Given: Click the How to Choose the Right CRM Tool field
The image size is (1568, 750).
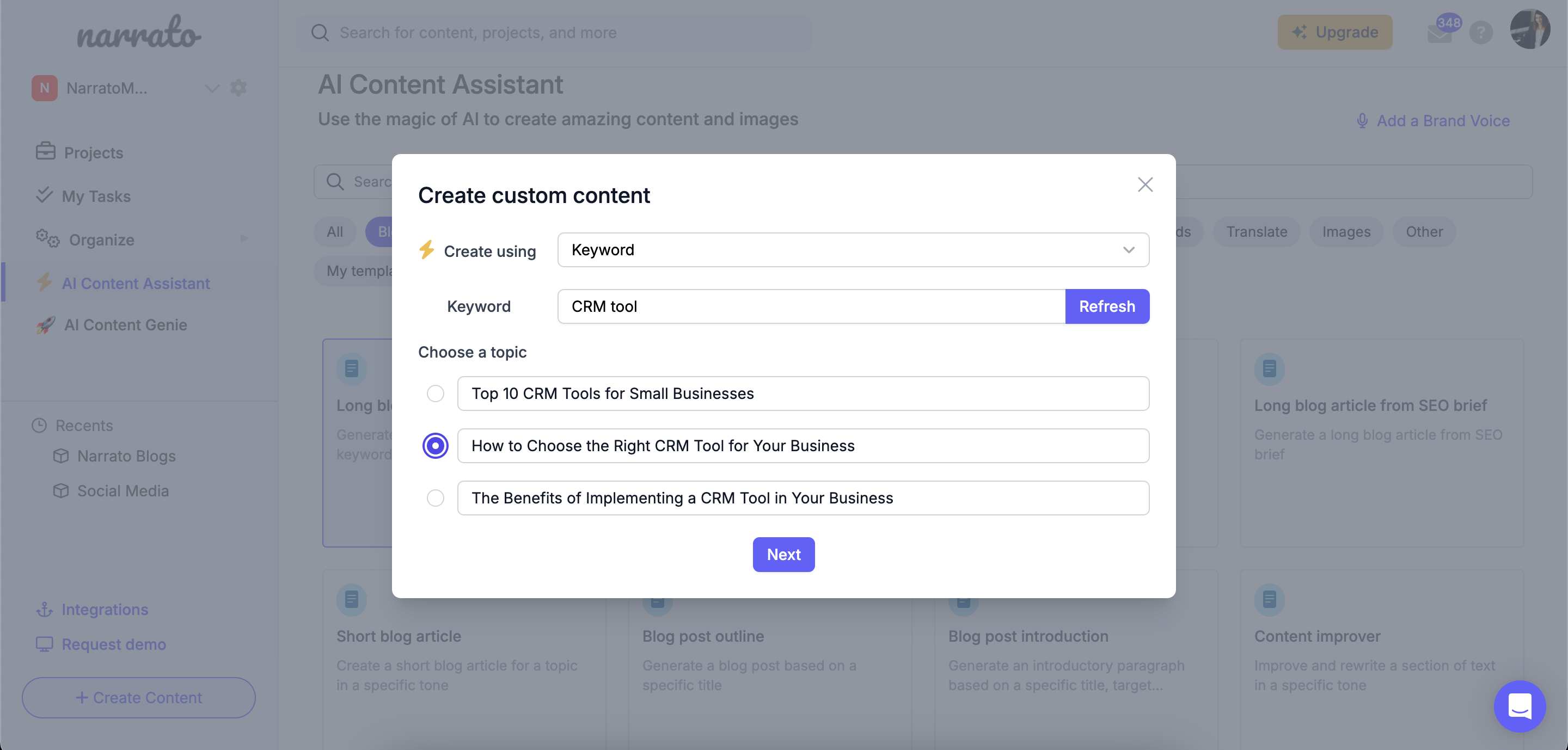Looking at the screenshot, I should click(x=803, y=445).
